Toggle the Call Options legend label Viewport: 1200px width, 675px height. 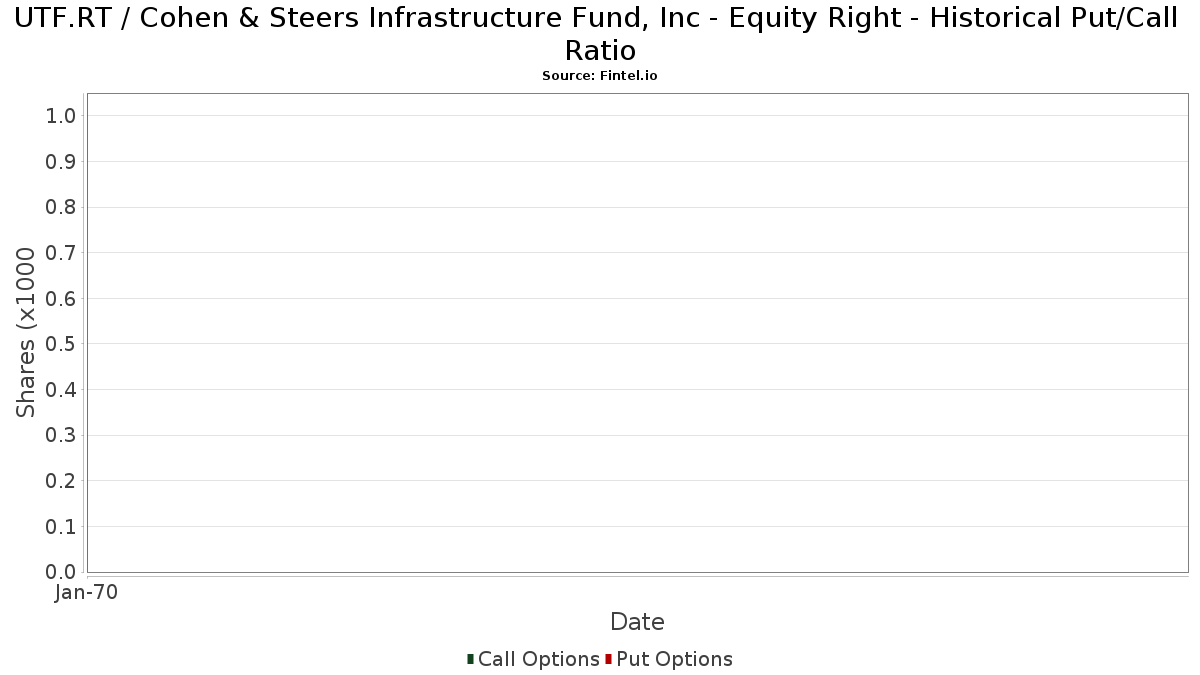(x=538, y=659)
